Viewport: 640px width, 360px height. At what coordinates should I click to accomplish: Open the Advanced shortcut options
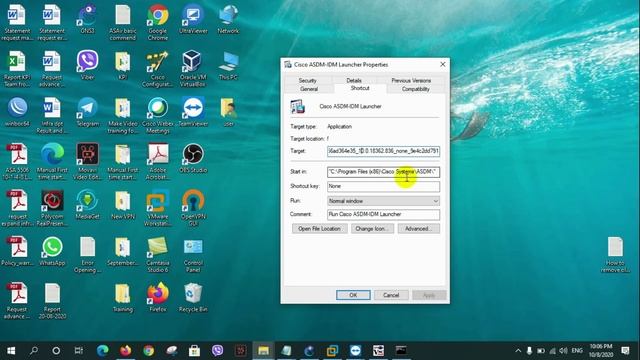coord(418,229)
